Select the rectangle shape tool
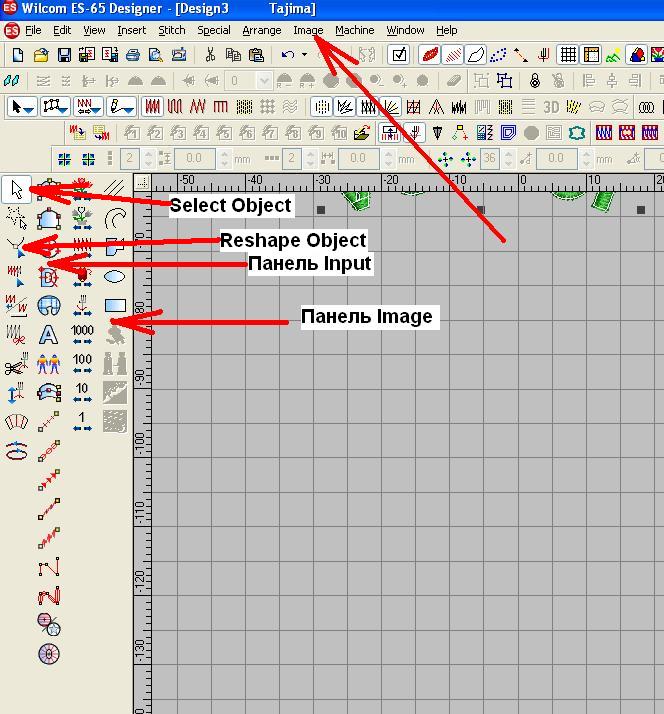Image resolution: width=664 pixels, height=714 pixels. (114, 305)
